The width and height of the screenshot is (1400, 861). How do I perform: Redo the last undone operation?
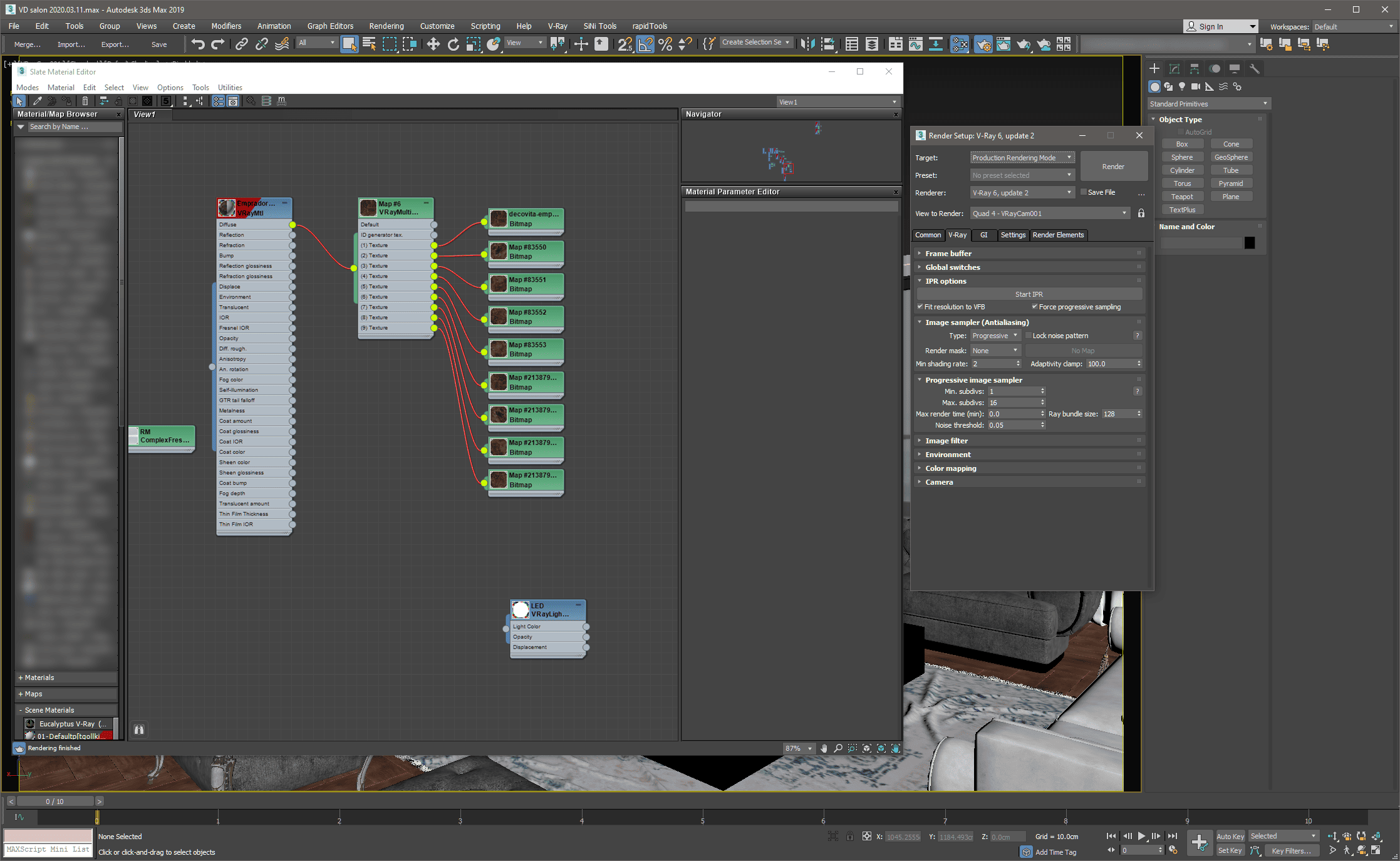click(x=218, y=44)
